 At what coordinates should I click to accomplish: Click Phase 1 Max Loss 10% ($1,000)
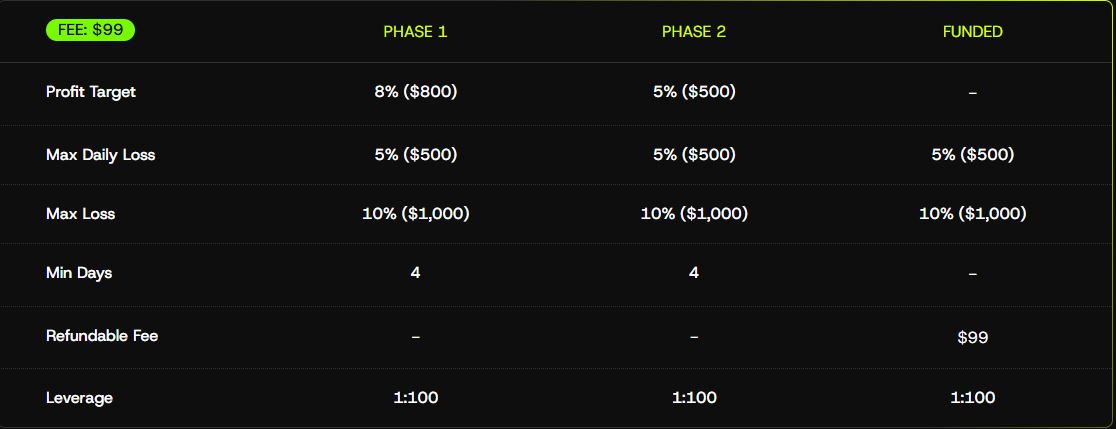[x=415, y=214]
